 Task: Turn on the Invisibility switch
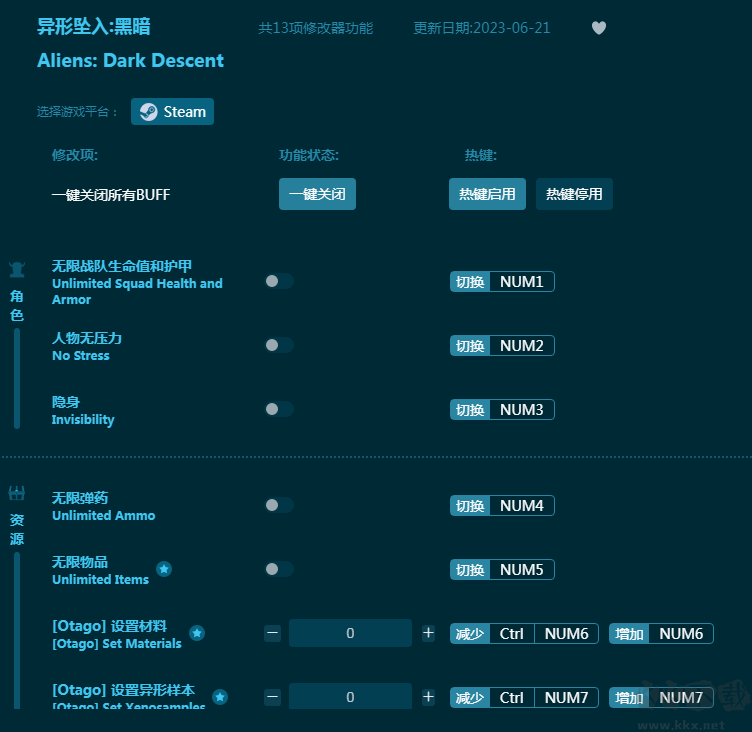[279, 409]
